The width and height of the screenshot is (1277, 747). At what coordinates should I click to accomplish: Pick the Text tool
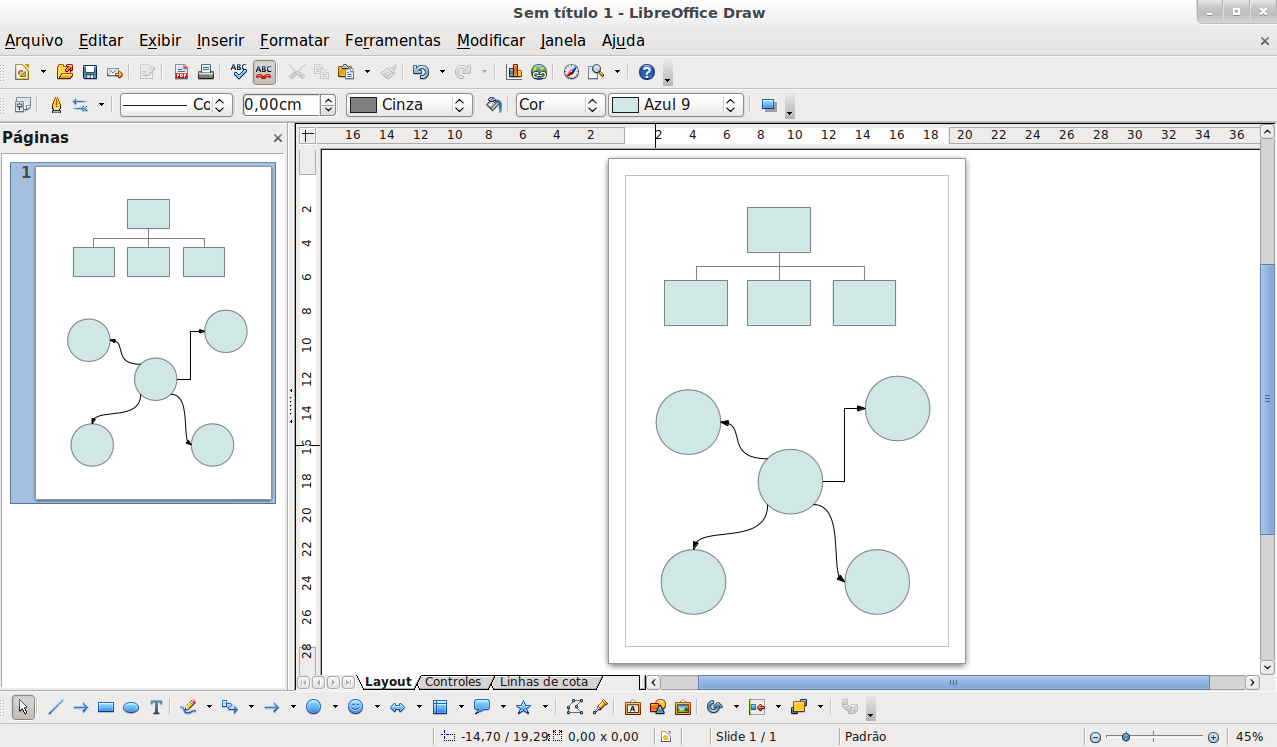(x=156, y=707)
